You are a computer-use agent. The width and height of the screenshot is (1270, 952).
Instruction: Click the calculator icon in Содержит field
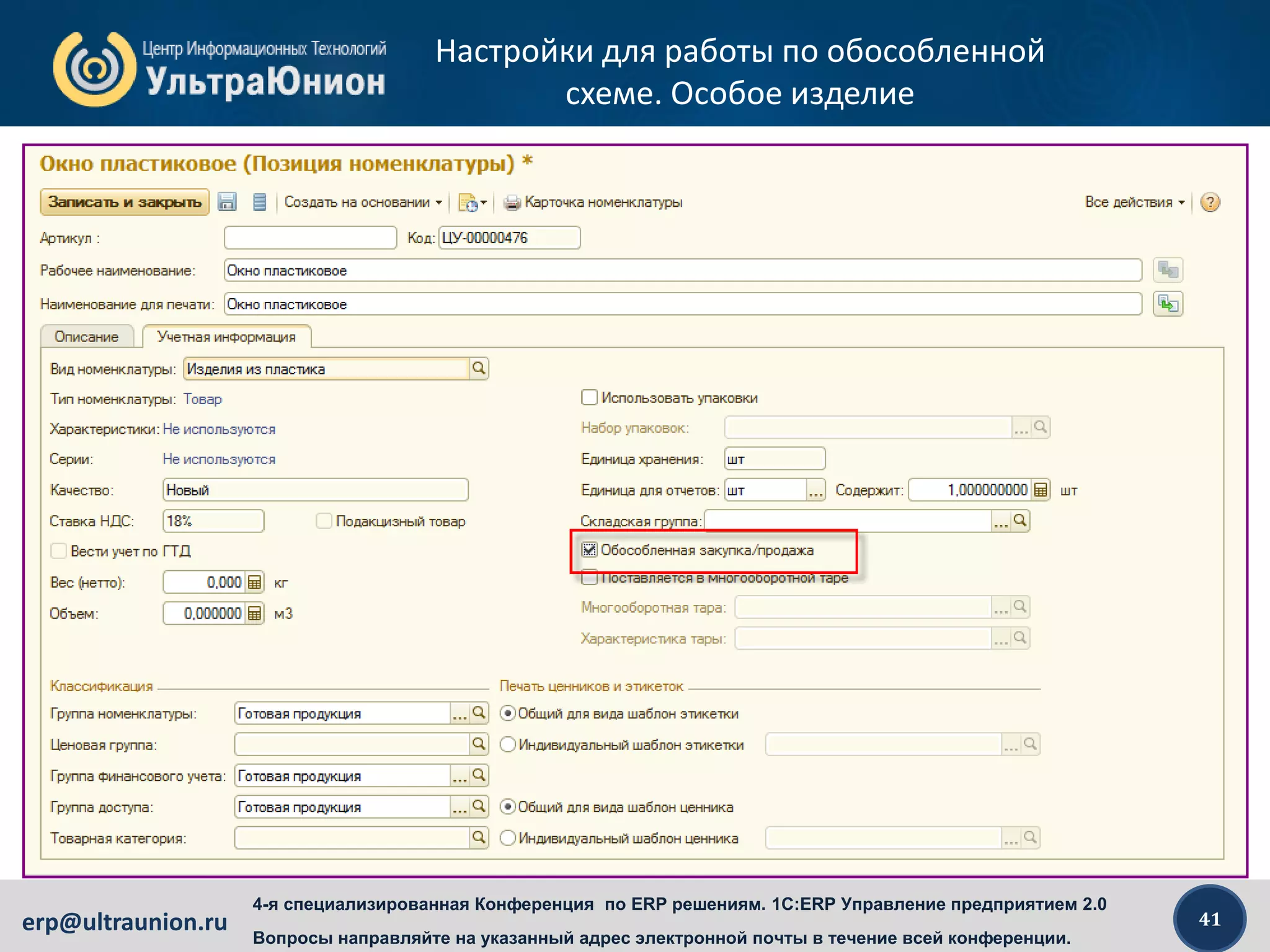tap(1041, 490)
